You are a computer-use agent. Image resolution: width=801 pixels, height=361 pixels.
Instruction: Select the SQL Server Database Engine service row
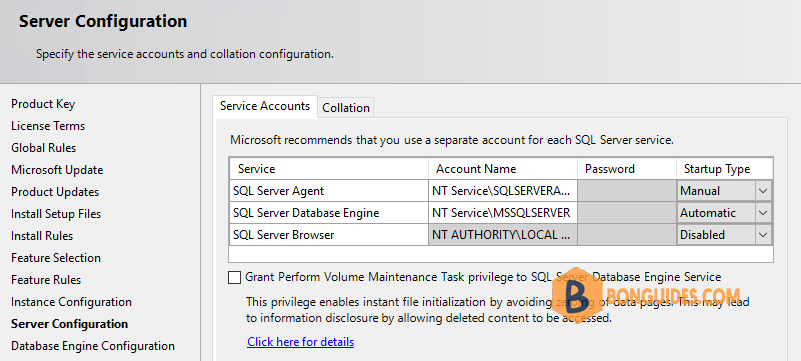tap(328, 213)
